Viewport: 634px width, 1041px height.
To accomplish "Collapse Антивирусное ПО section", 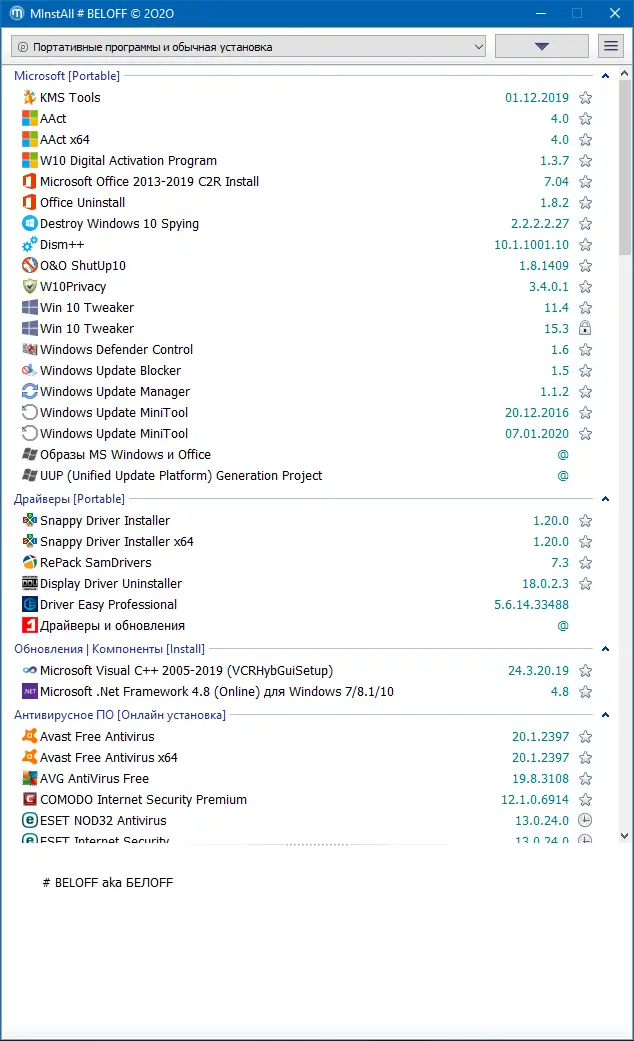I will (605, 715).
